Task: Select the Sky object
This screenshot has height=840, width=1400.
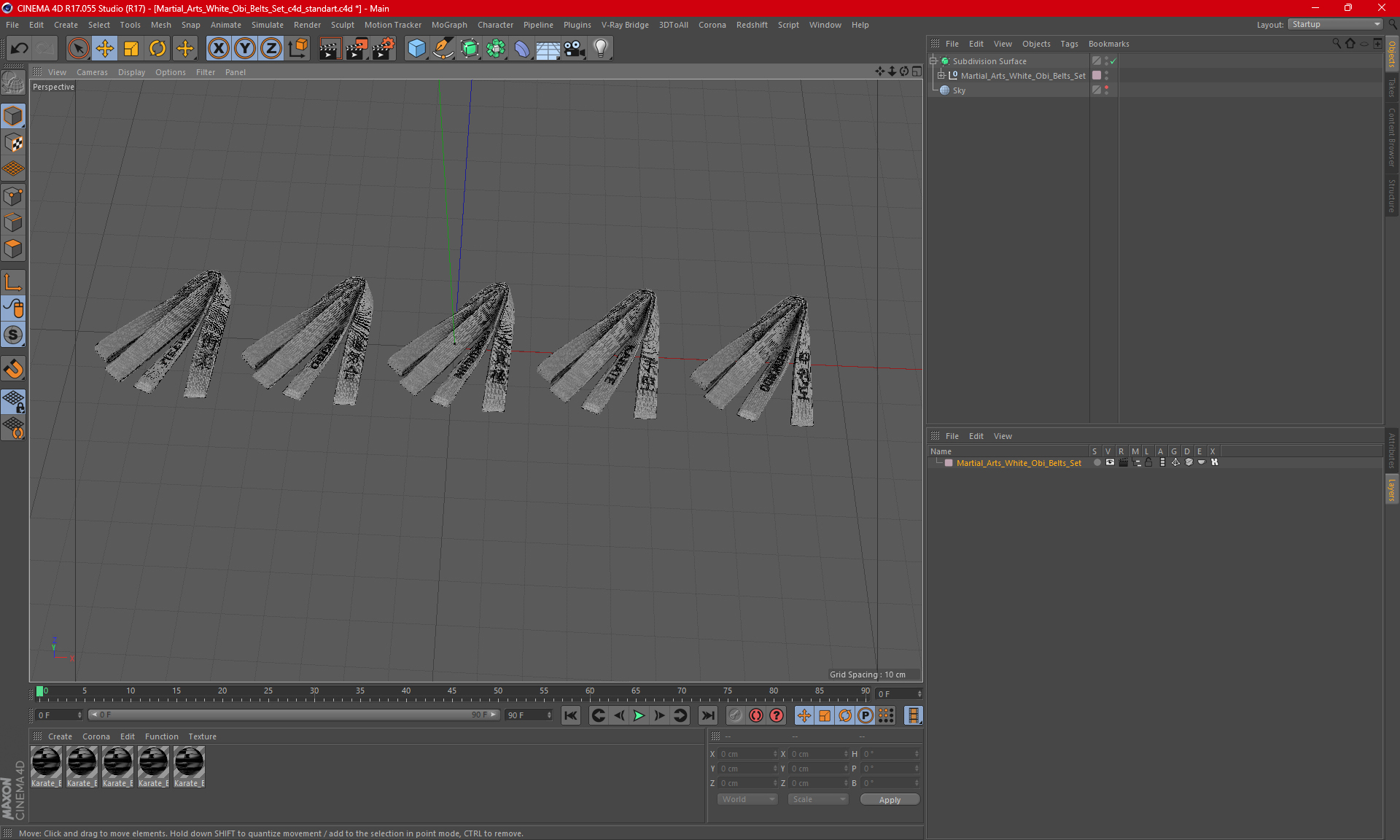Action: 959,90
